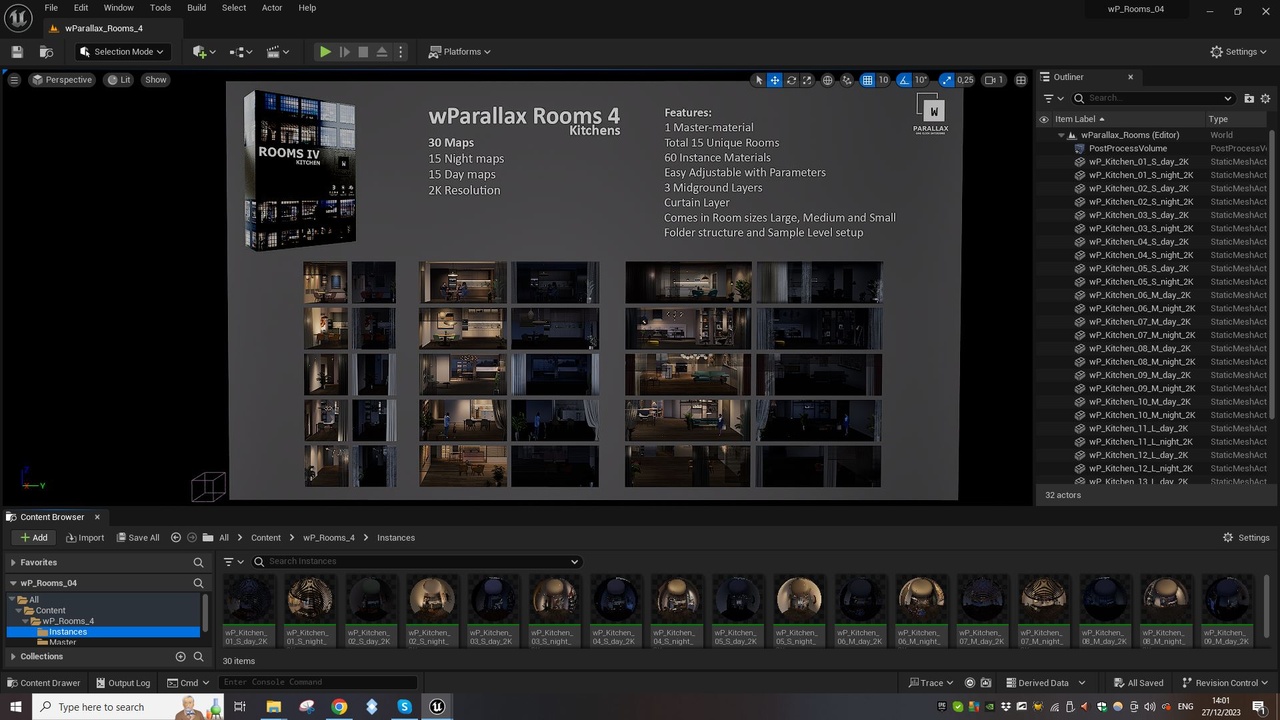The height and width of the screenshot is (720, 1280).
Task: Open the Edit menu
Action: (x=81, y=8)
